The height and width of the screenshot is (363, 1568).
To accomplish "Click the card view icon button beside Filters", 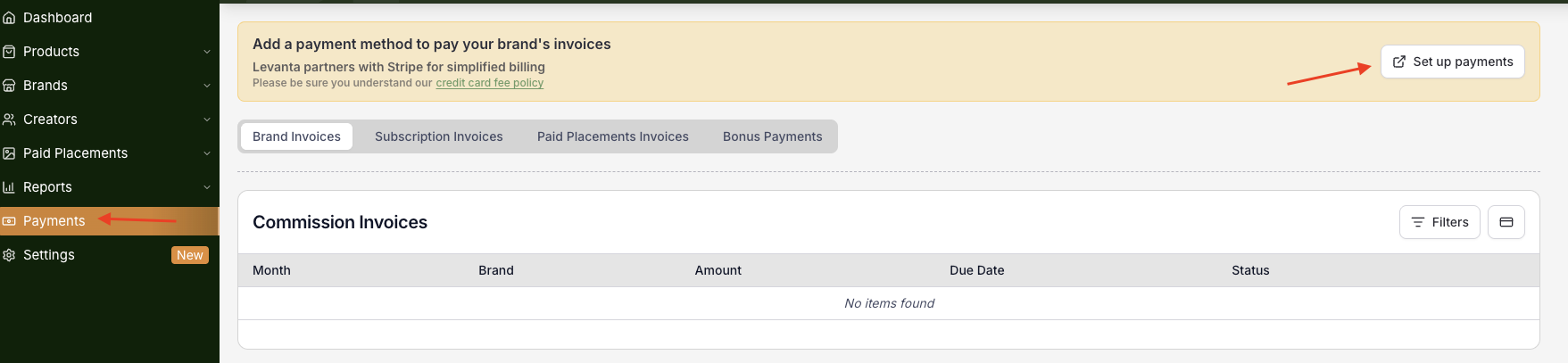I will (1506, 222).
